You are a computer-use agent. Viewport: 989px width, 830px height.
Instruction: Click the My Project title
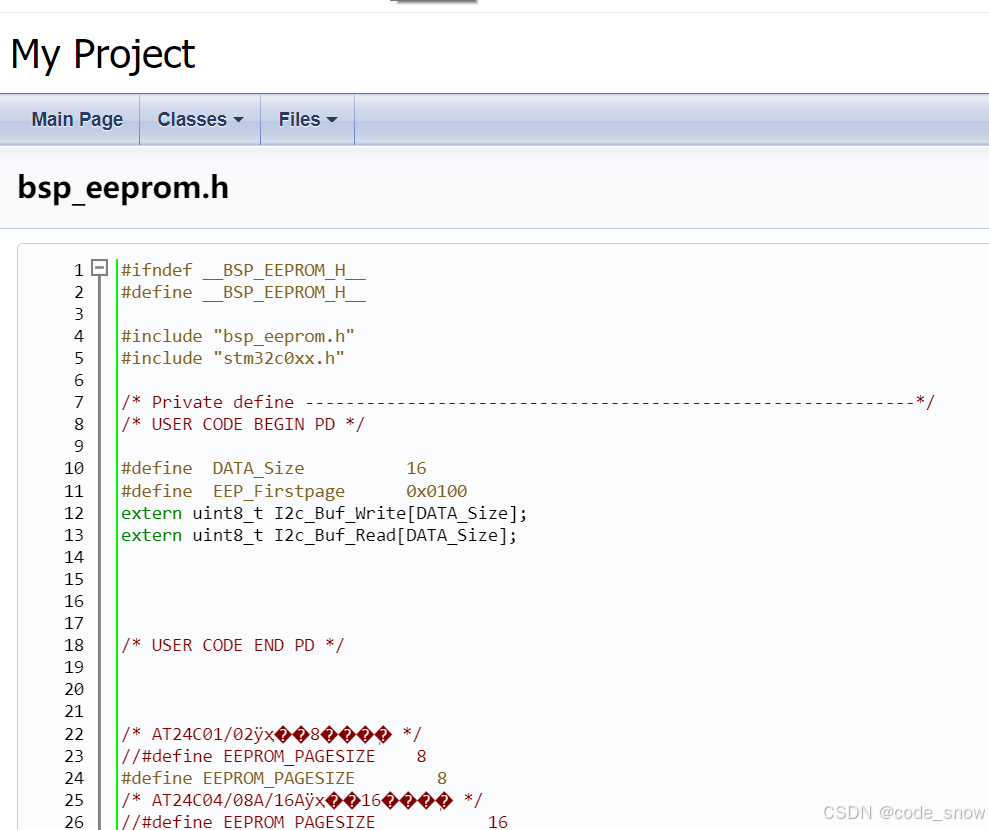[x=103, y=55]
